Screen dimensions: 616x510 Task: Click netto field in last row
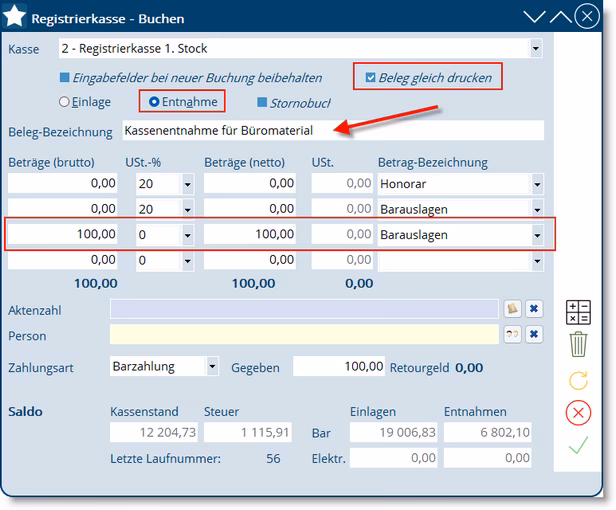[249, 260]
